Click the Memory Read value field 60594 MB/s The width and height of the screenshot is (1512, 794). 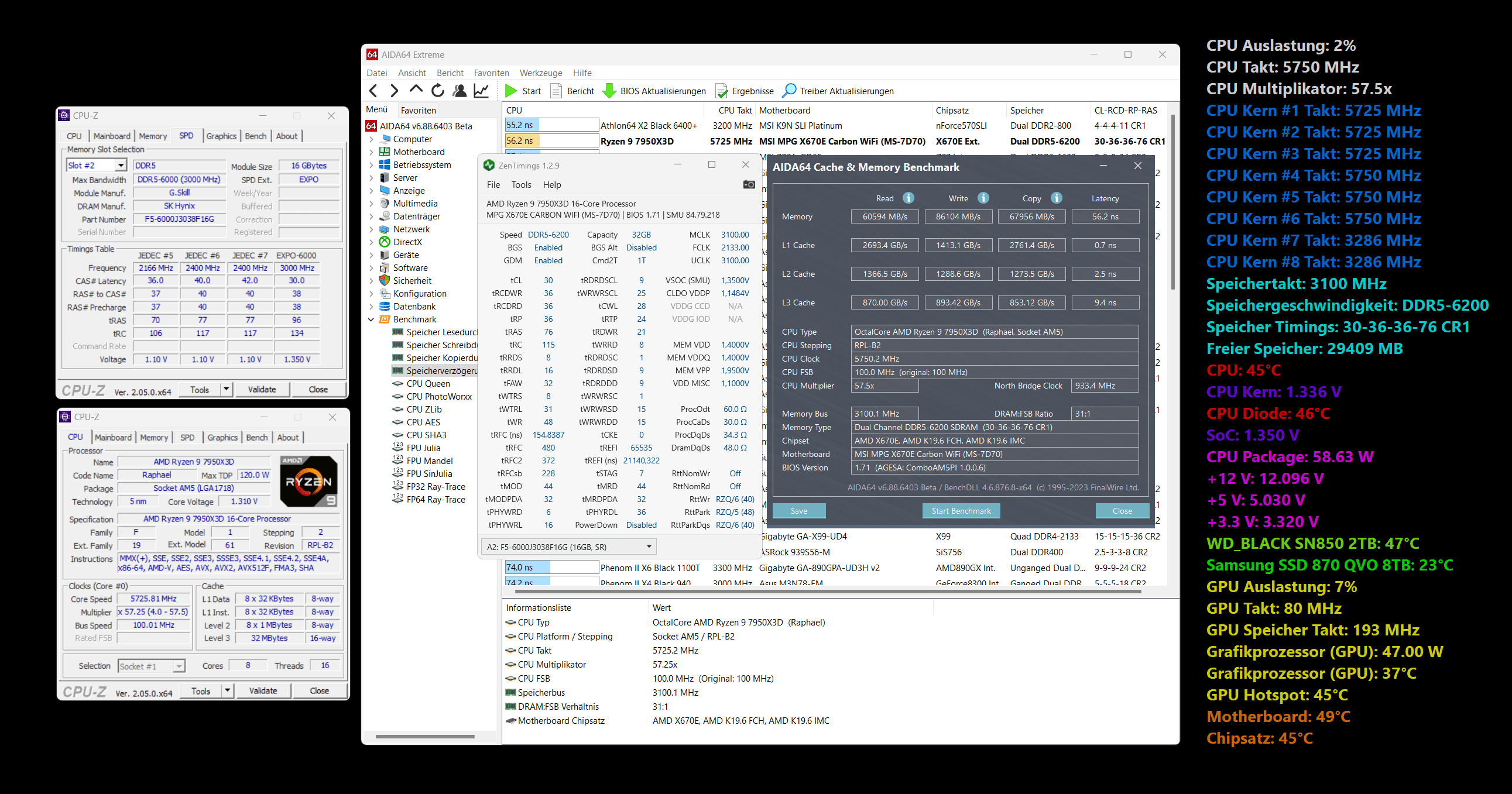point(884,216)
